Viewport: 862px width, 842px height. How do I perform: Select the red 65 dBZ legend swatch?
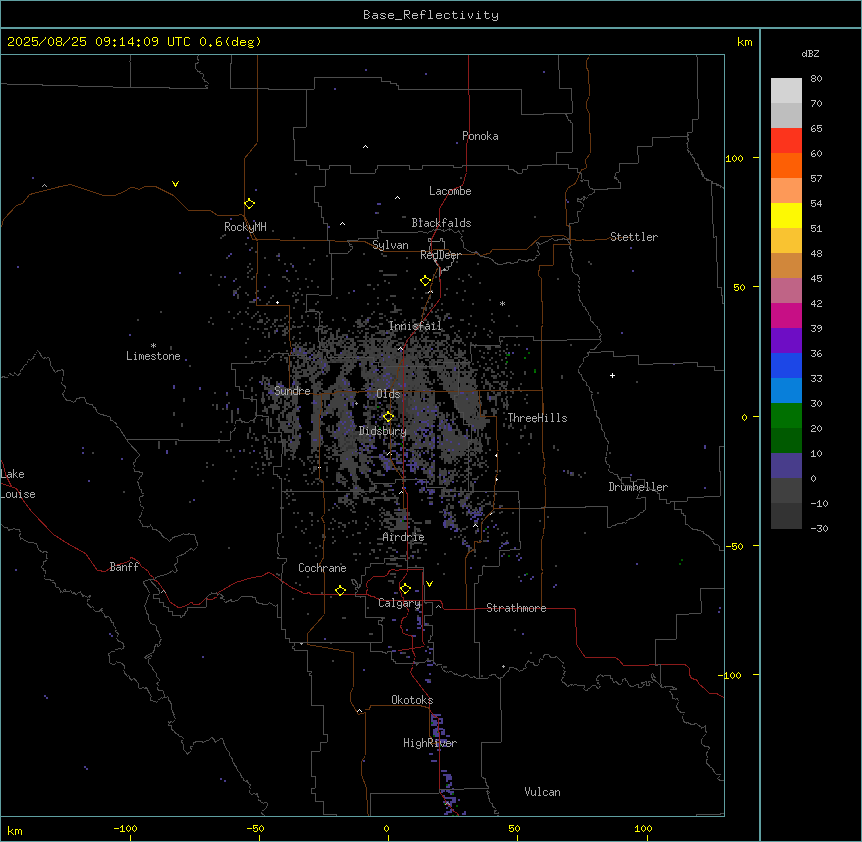[x=786, y=140]
